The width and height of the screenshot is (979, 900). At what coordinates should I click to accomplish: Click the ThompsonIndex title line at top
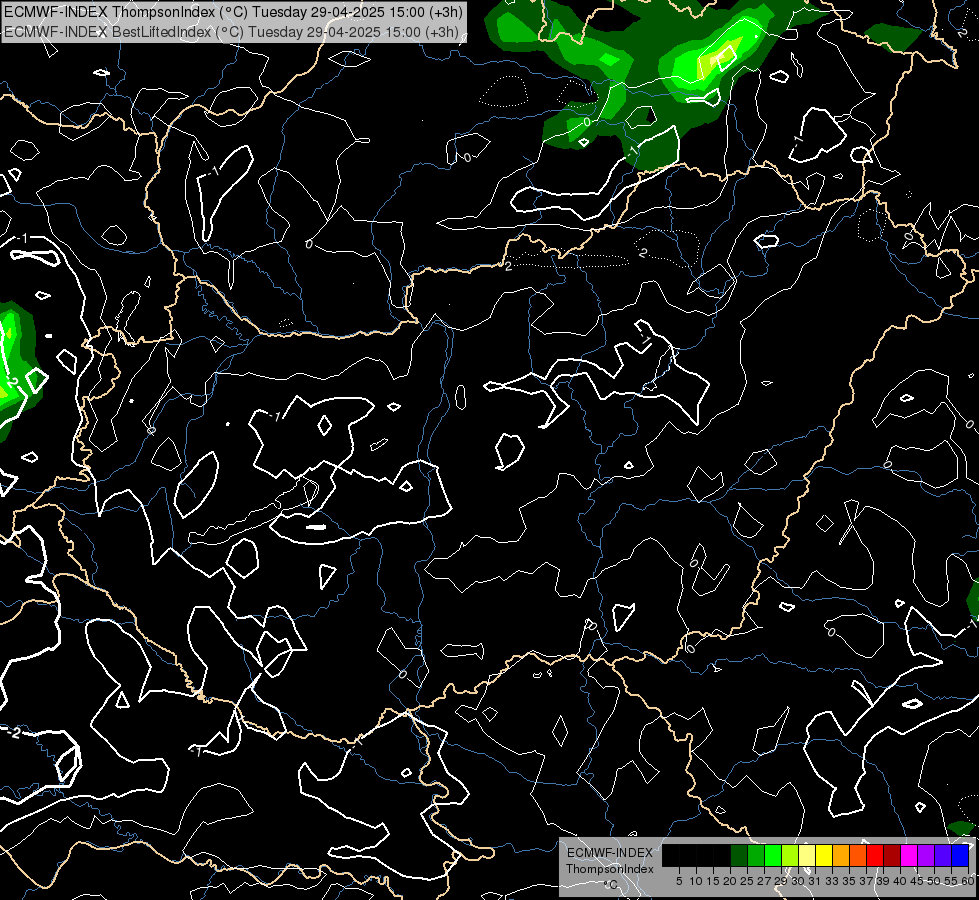[x=234, y=11]
